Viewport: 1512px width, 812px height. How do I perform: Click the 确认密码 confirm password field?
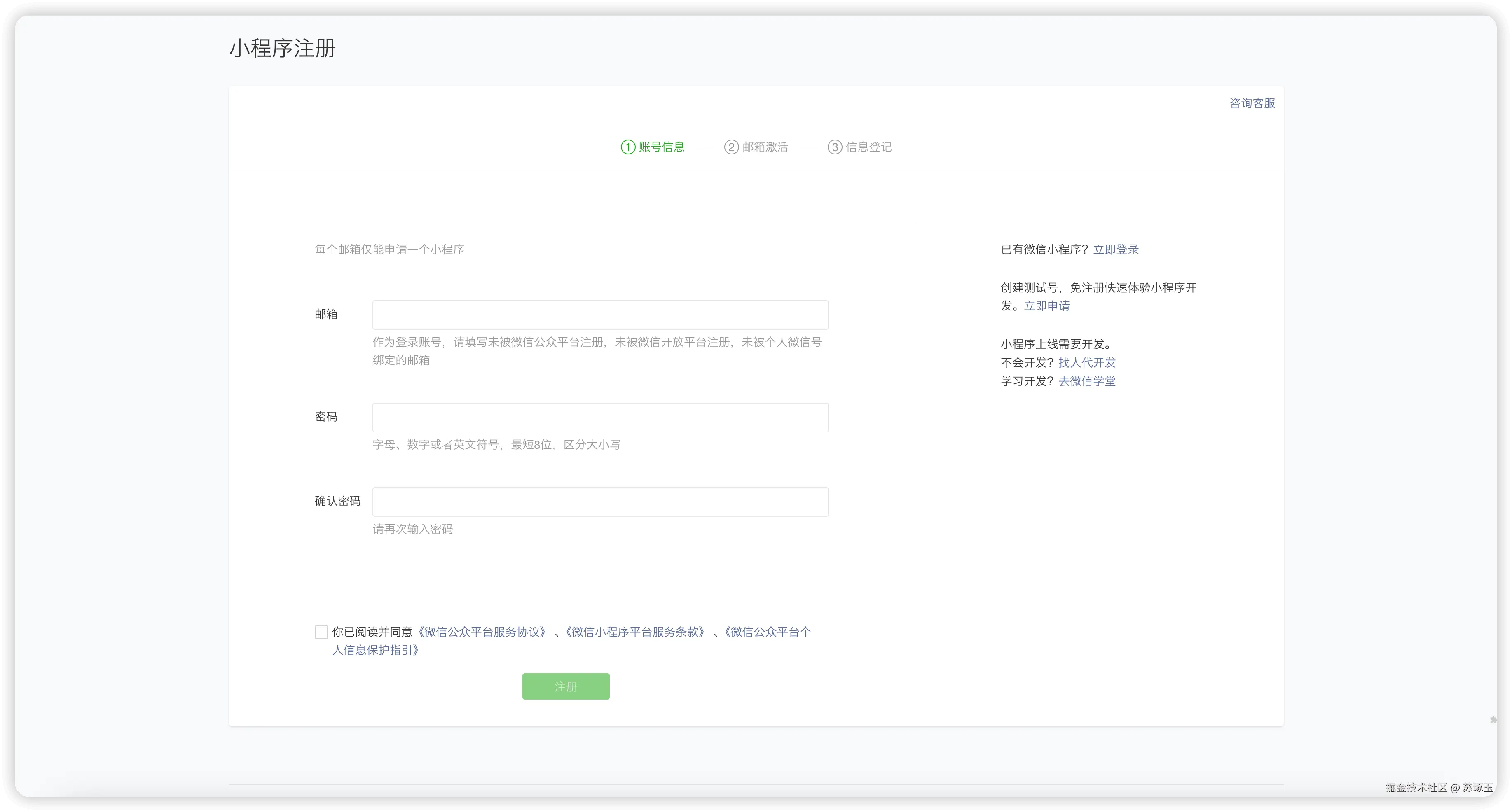pyautogui.click(x=599, y=502)
